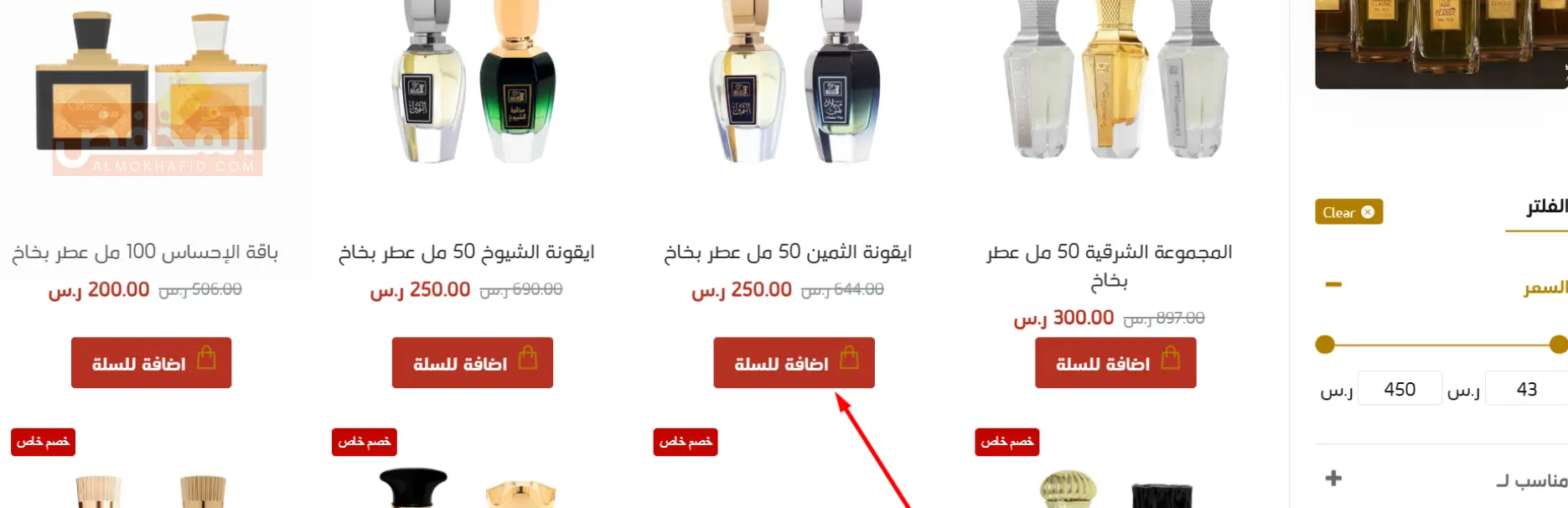Click the ايقونة الشيوخ perfume bottles image
Screen dimensions: 1568x508
click(x=473, y=82)
